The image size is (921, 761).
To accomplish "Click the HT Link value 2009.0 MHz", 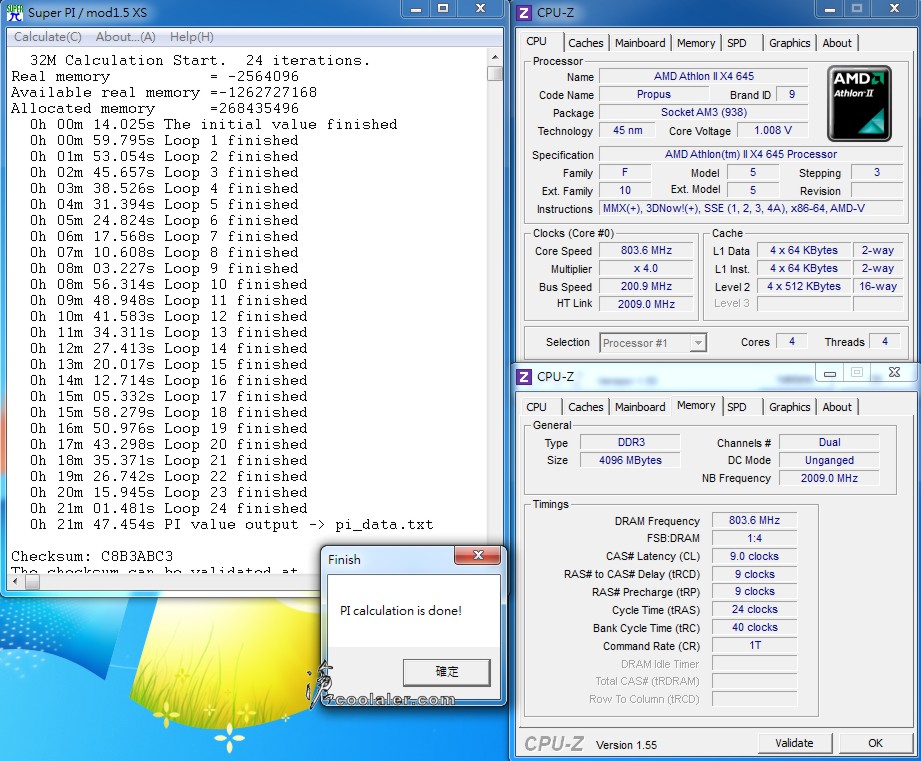I will pos(646,304).
